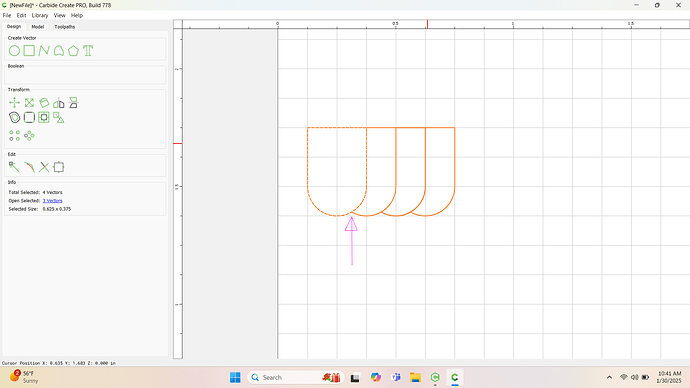Choose the Mirror horizontal tool
The width and height of the screenshot is (690, 388).
[59, 103]
